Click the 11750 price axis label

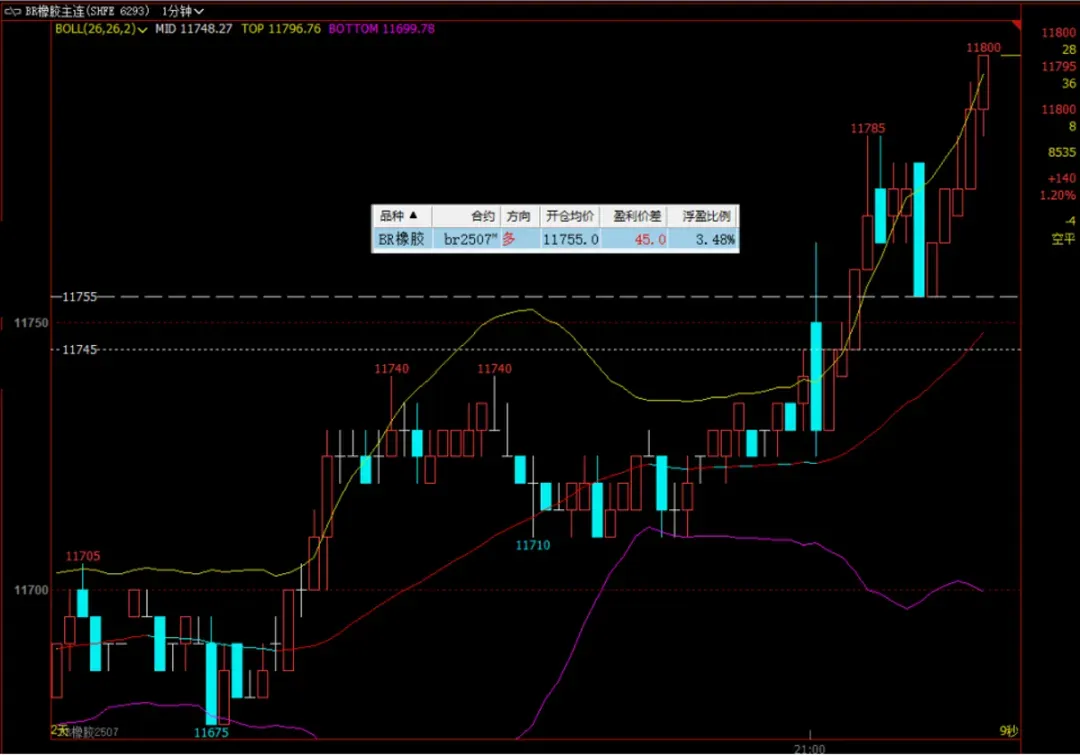(32, 323)
